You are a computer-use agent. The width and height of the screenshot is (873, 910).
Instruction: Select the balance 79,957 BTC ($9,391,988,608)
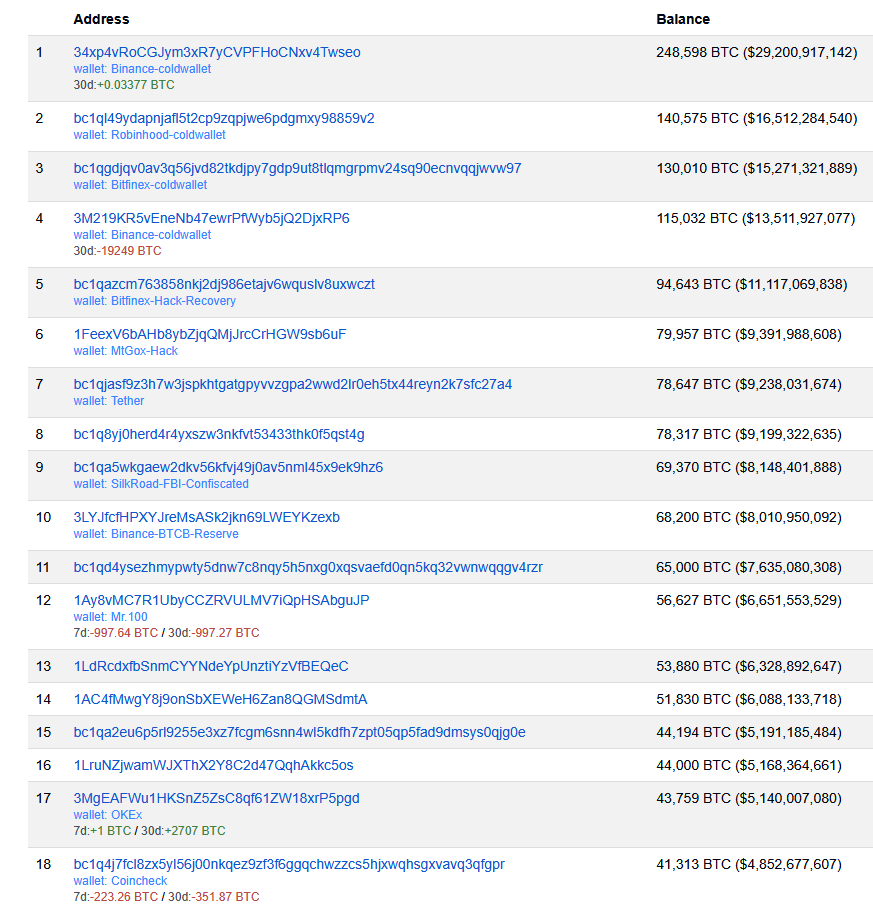[749, 334]
